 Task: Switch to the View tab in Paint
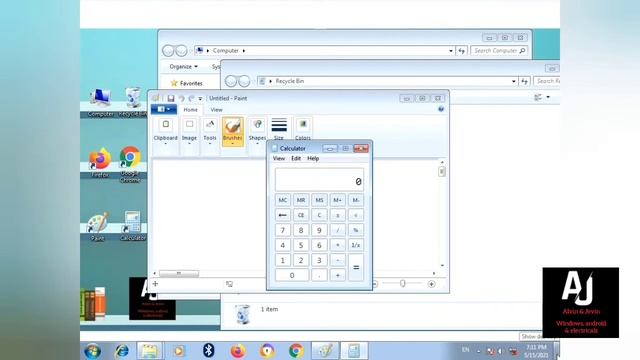(x=216, y=110)
